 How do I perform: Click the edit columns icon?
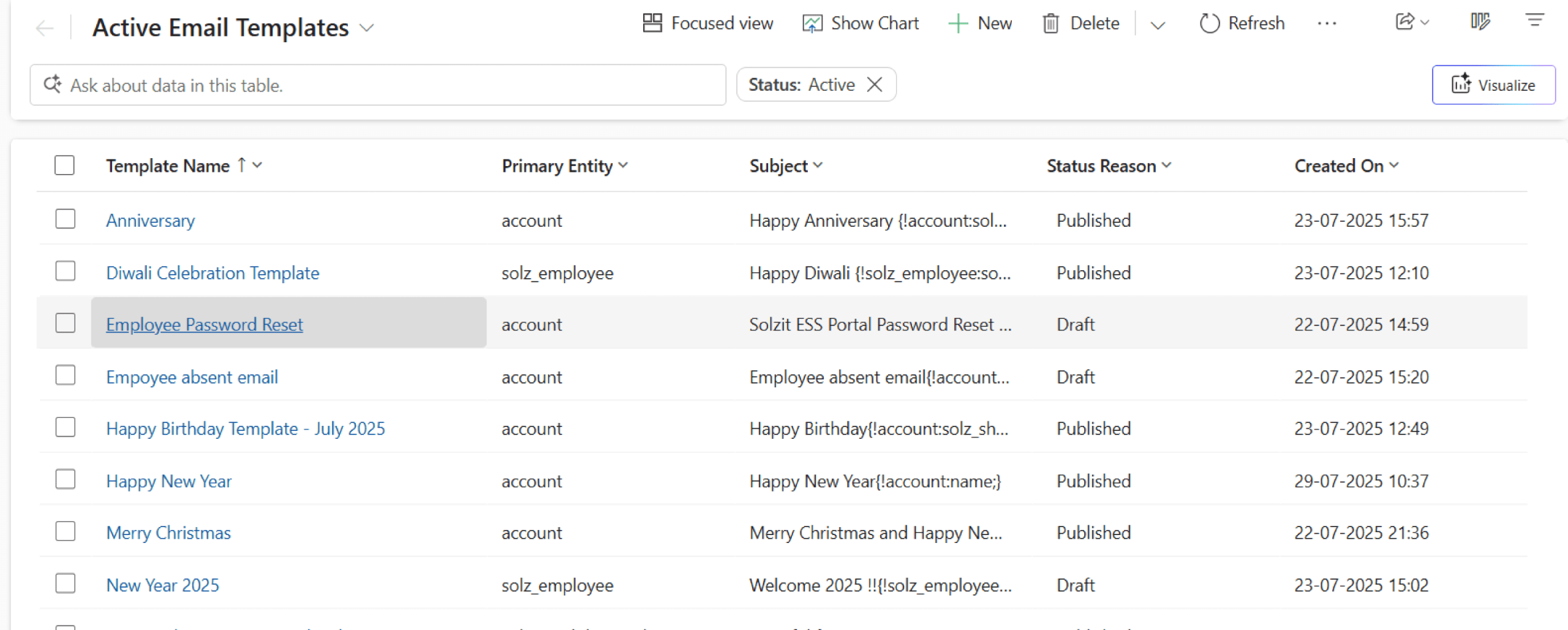(1480, 22)
